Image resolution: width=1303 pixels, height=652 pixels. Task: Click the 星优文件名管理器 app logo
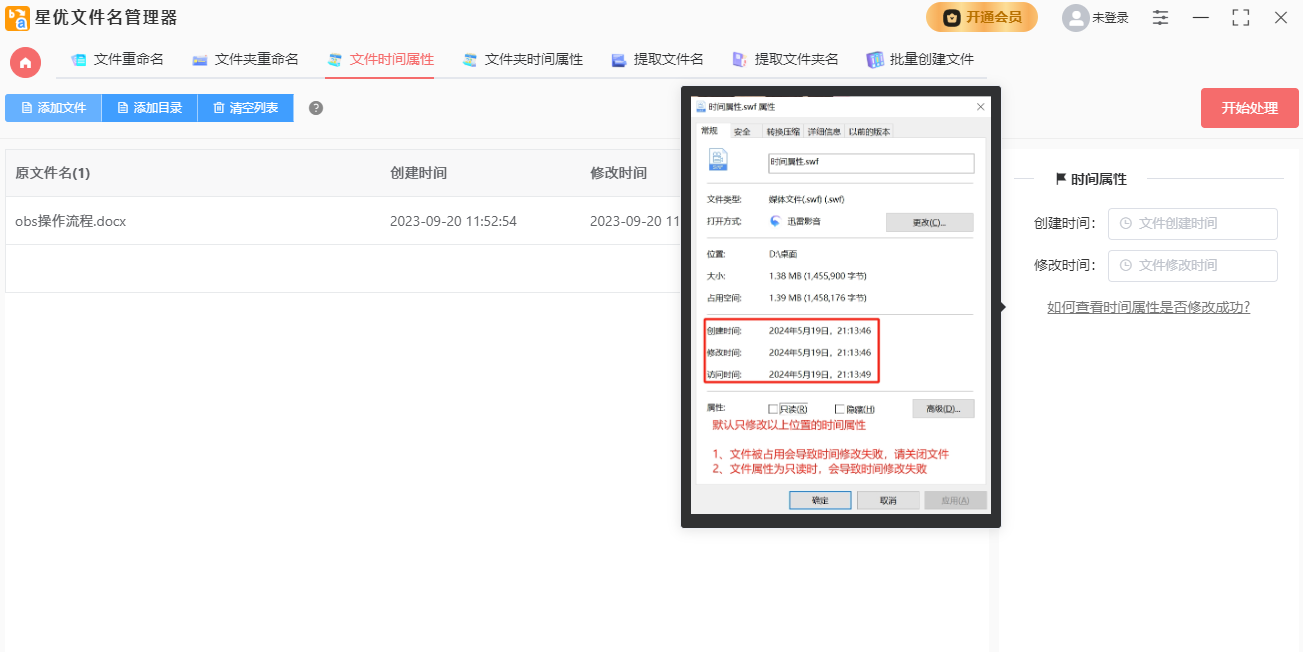[x=17, y=18]
